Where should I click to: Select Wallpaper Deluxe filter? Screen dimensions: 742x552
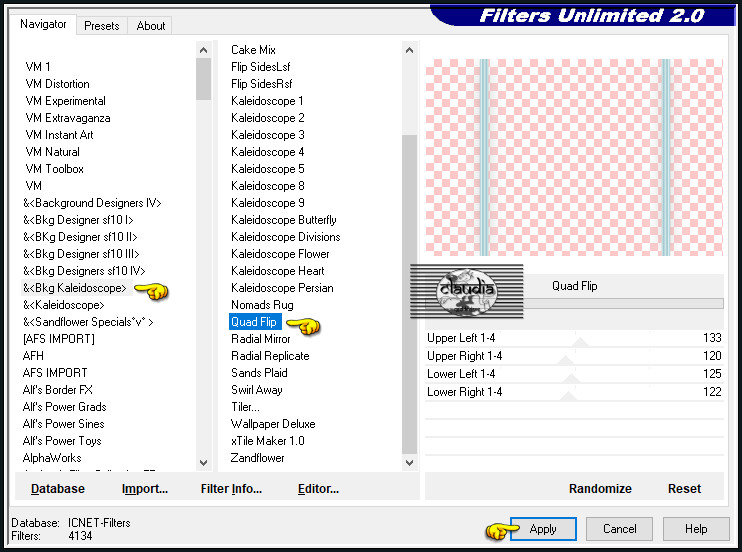tap(273, 424)
